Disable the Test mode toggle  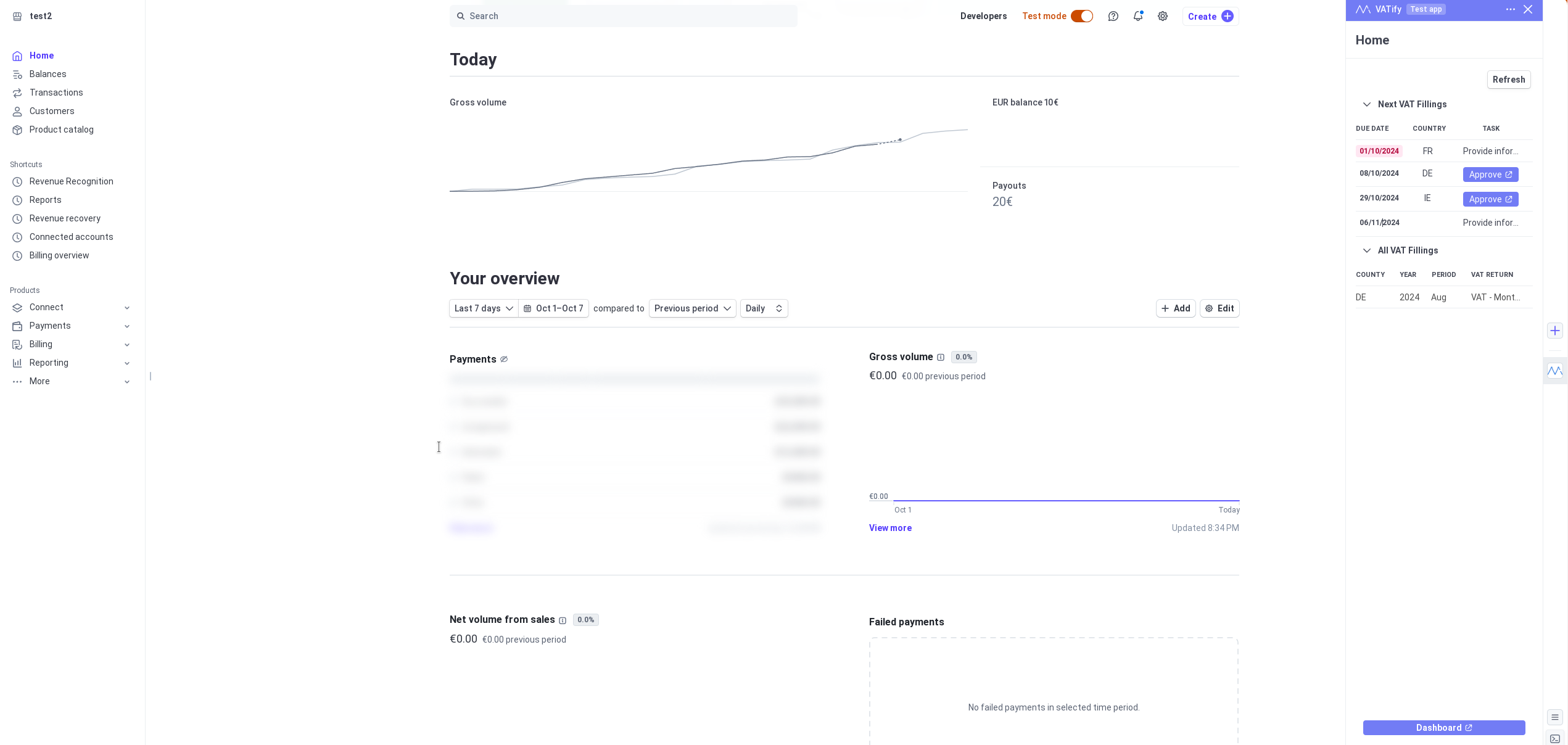(x=1082, y=16)
